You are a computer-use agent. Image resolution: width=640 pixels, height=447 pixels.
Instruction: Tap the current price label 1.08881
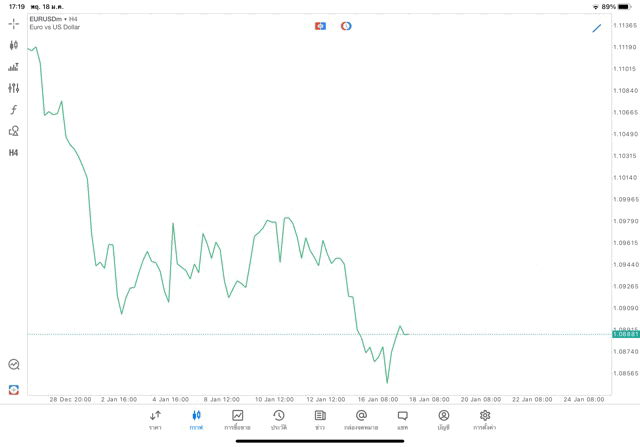pyautogui.click(x=625, y=334)
